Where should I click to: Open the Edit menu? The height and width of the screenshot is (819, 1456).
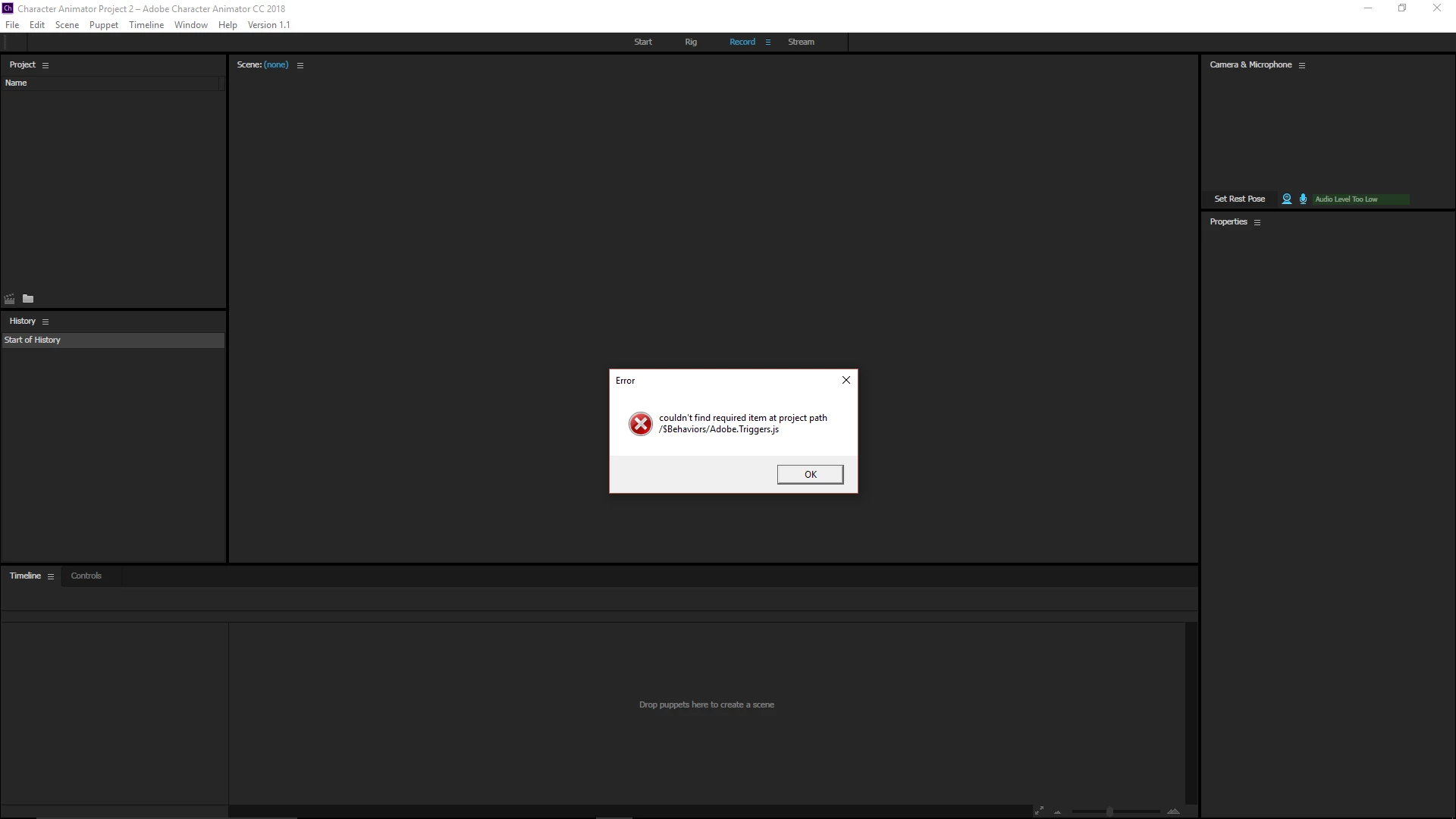(37, 25)
